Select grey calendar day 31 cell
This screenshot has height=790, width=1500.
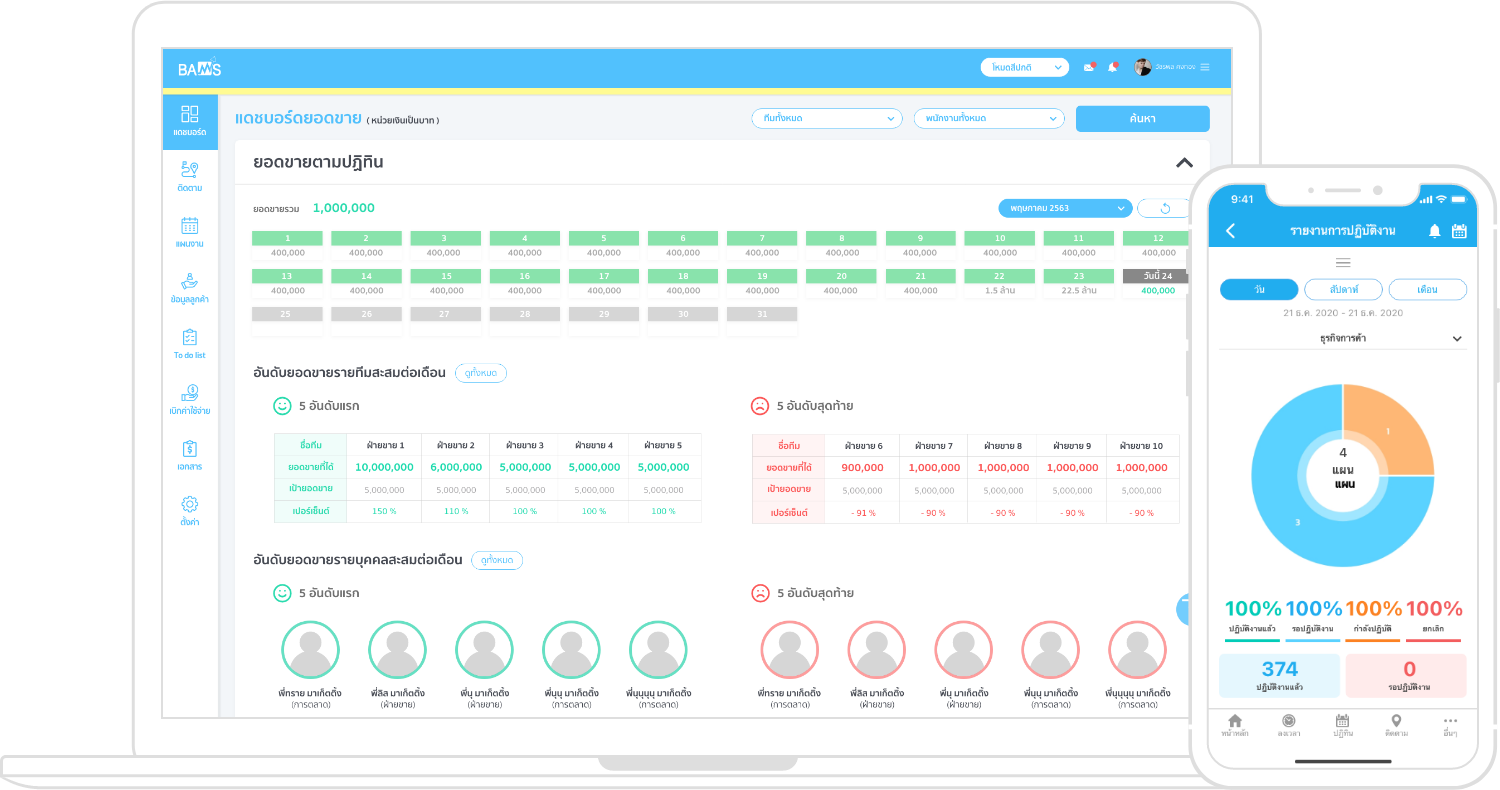(x=762, y=321)
